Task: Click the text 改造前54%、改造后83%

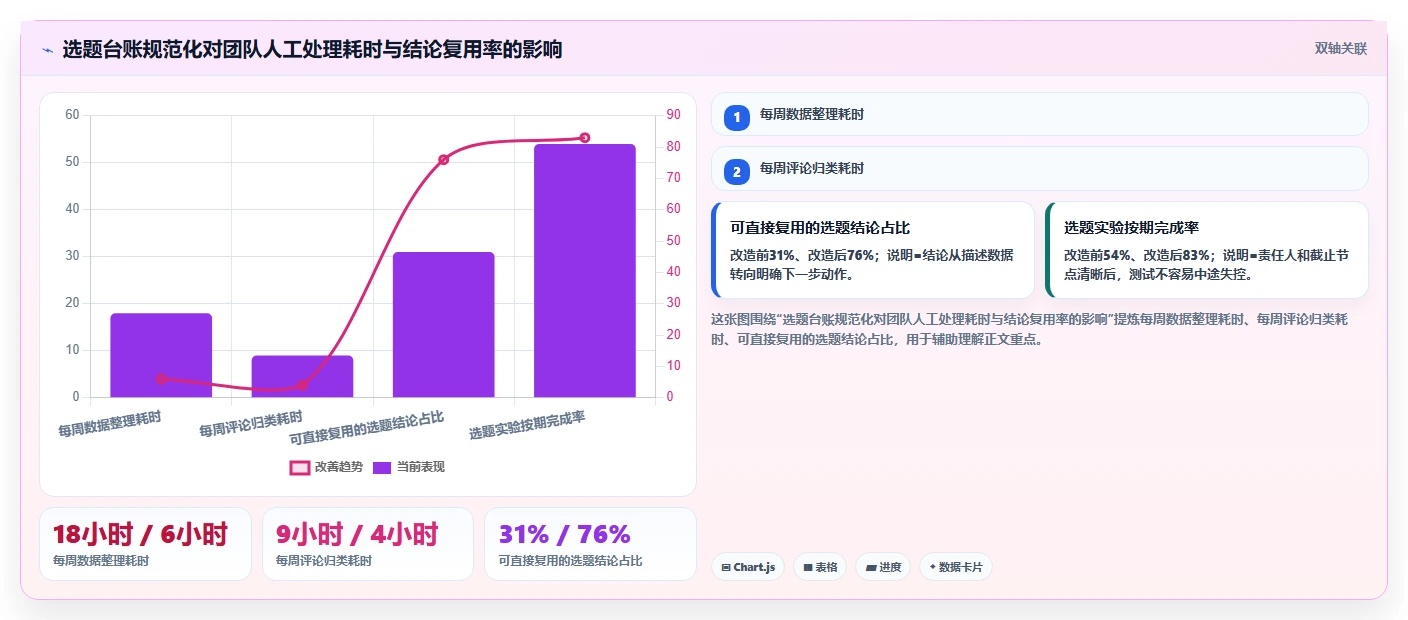Action: (1136, 255)
